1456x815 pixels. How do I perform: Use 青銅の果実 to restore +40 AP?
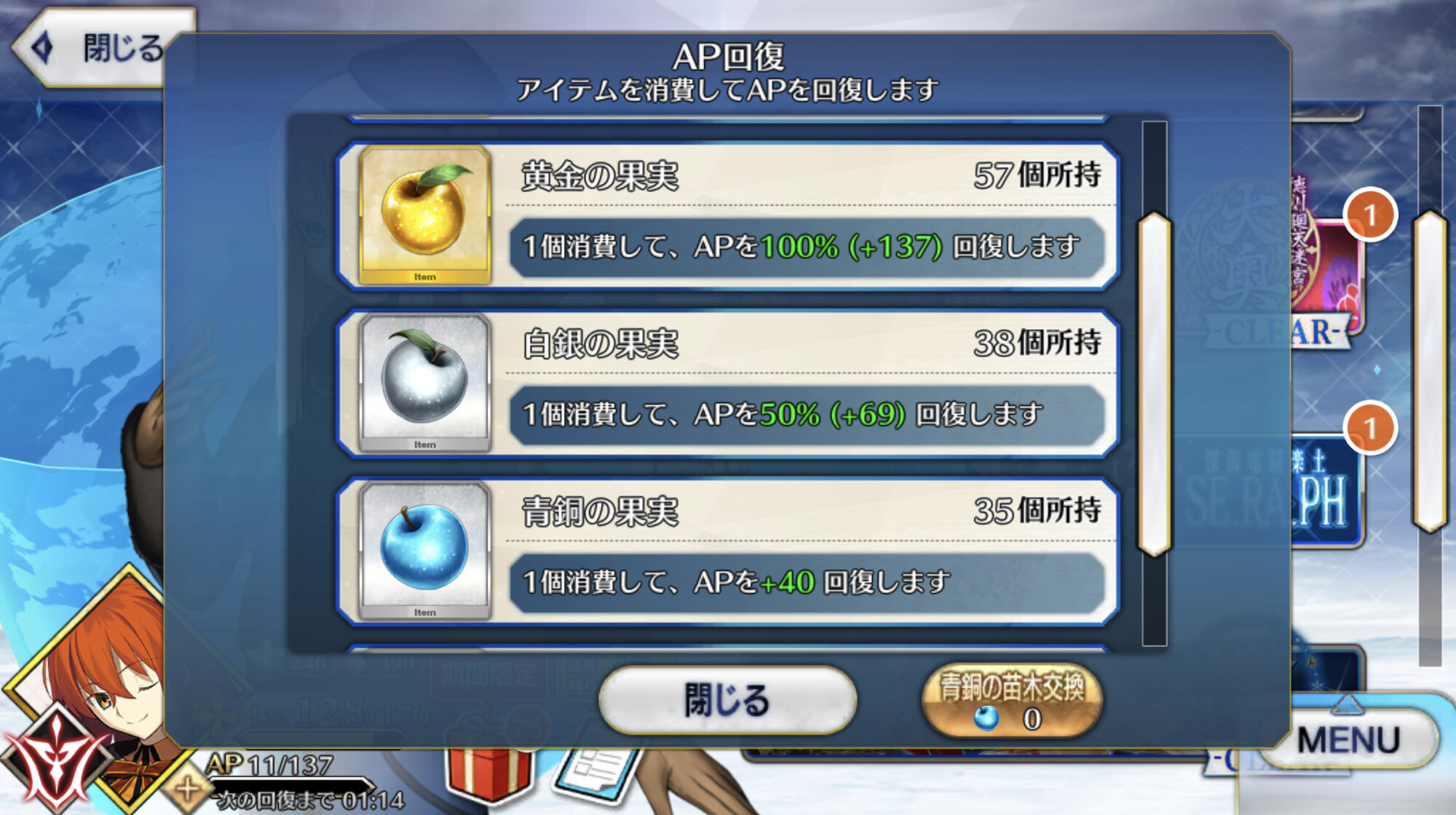[728, 551]
